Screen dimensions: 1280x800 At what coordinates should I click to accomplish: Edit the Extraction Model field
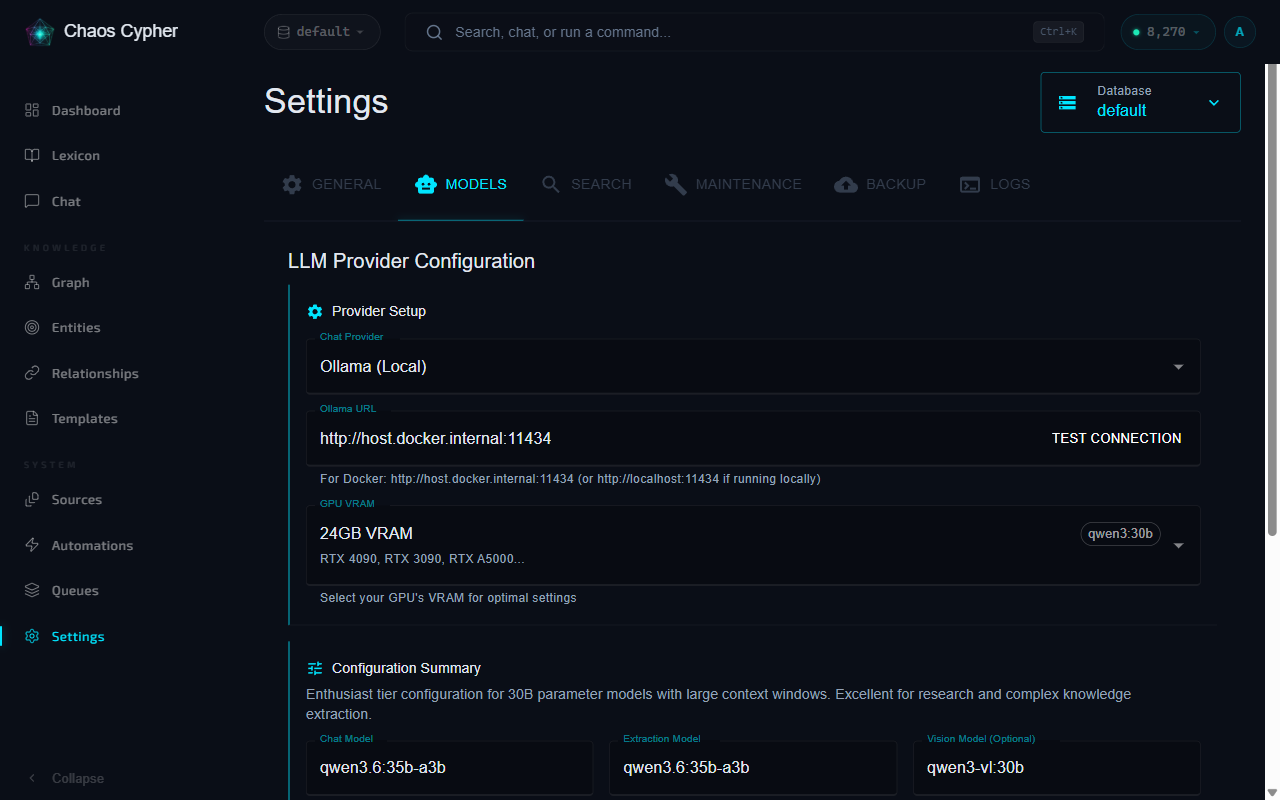tap(752, 768)
